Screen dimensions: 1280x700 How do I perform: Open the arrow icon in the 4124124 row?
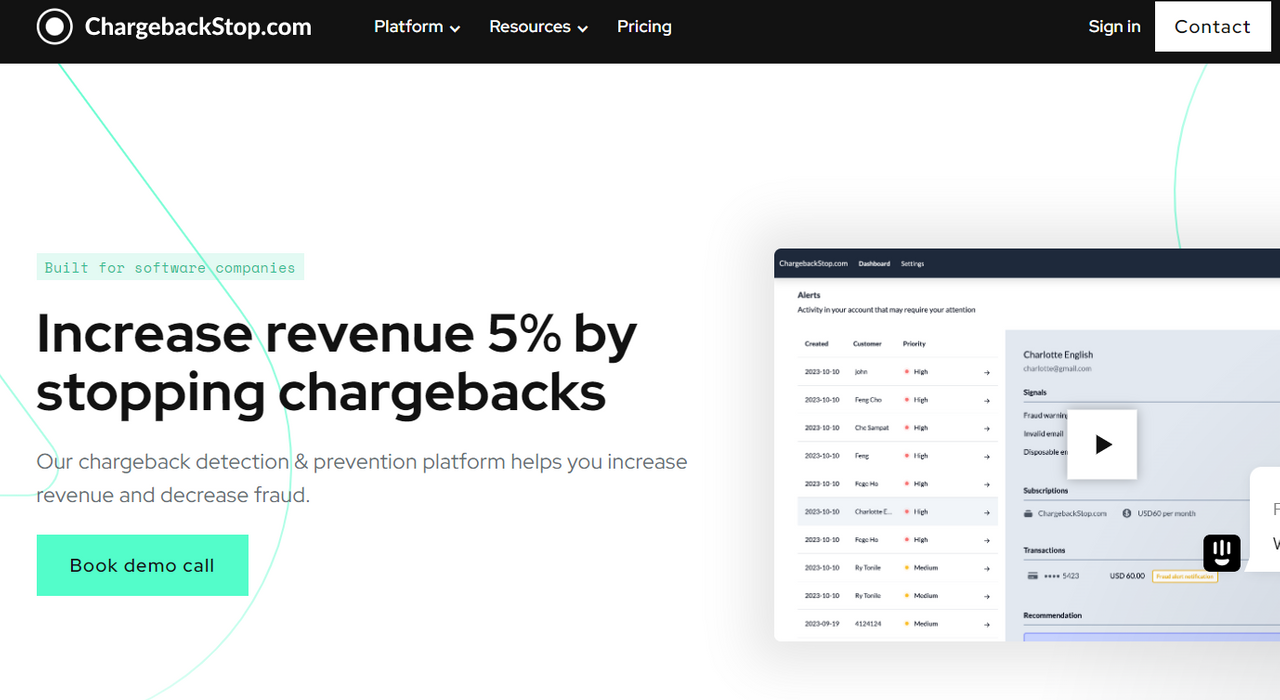coord(987,624)
